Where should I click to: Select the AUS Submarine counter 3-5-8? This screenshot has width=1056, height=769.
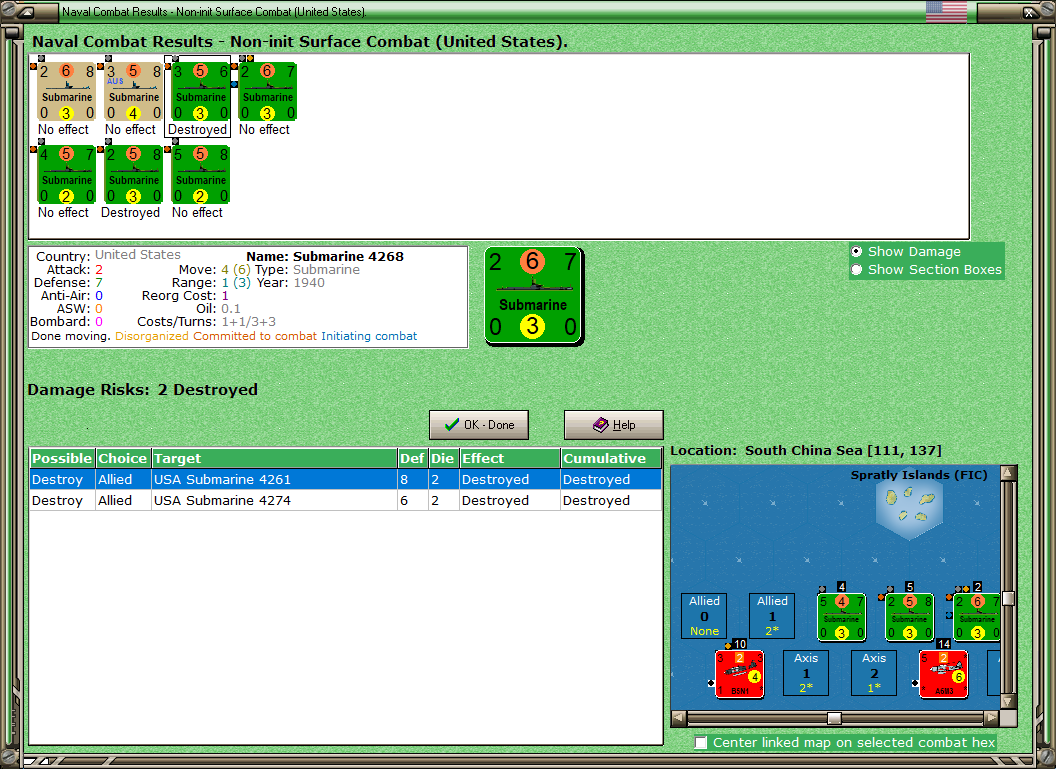133,92
